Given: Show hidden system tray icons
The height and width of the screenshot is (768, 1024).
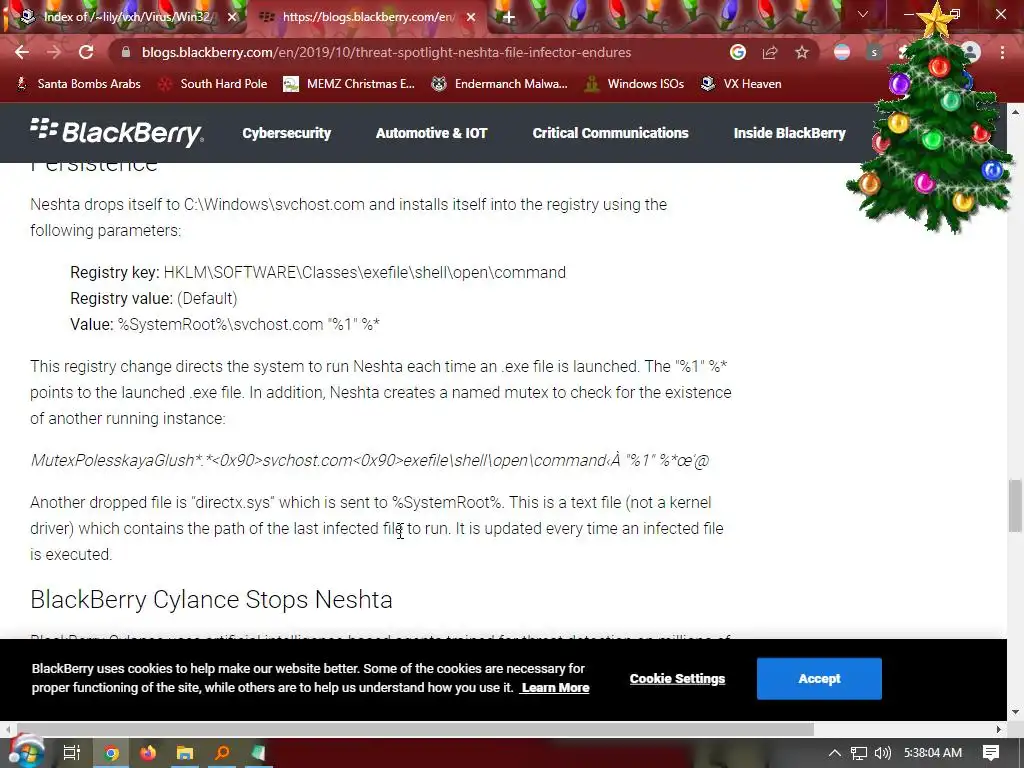Looking at the screenshot, I should tap(835, 753).
